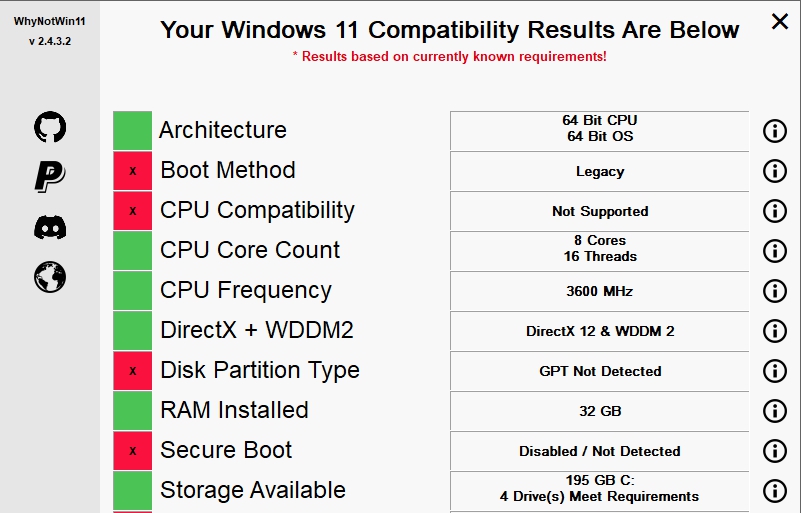Open CPU Compatibility info icon
804x513 pixels.
tap(774, 211)
